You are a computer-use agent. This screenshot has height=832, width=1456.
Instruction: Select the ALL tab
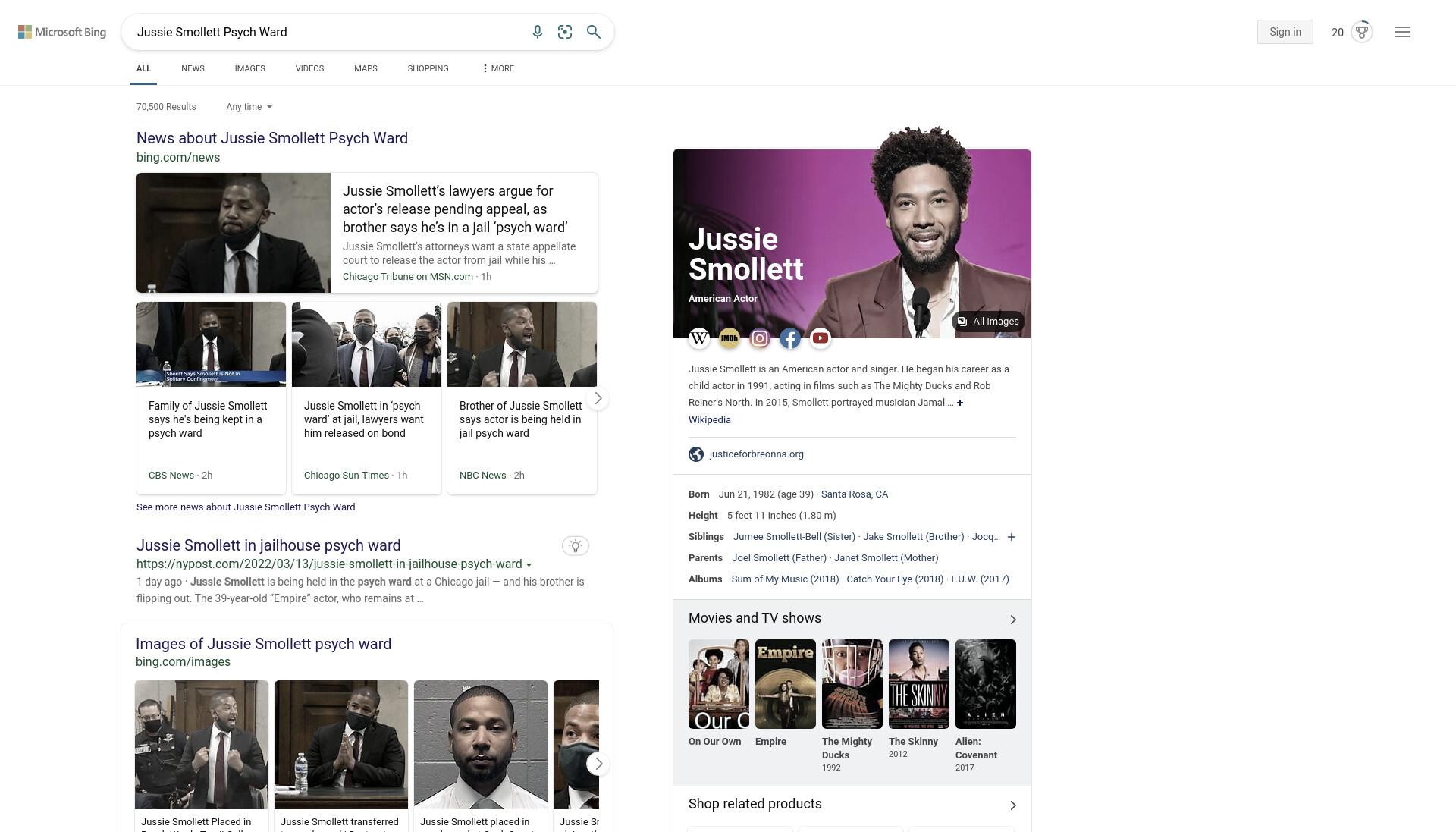[143, 68]
